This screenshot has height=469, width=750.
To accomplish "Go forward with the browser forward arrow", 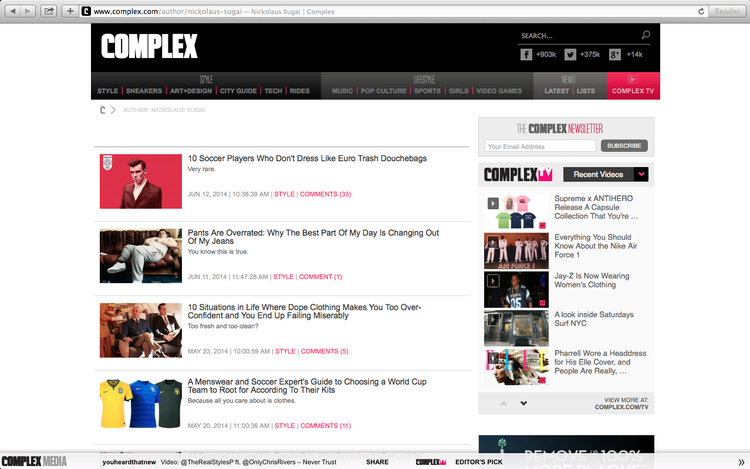I will [28, 11].
